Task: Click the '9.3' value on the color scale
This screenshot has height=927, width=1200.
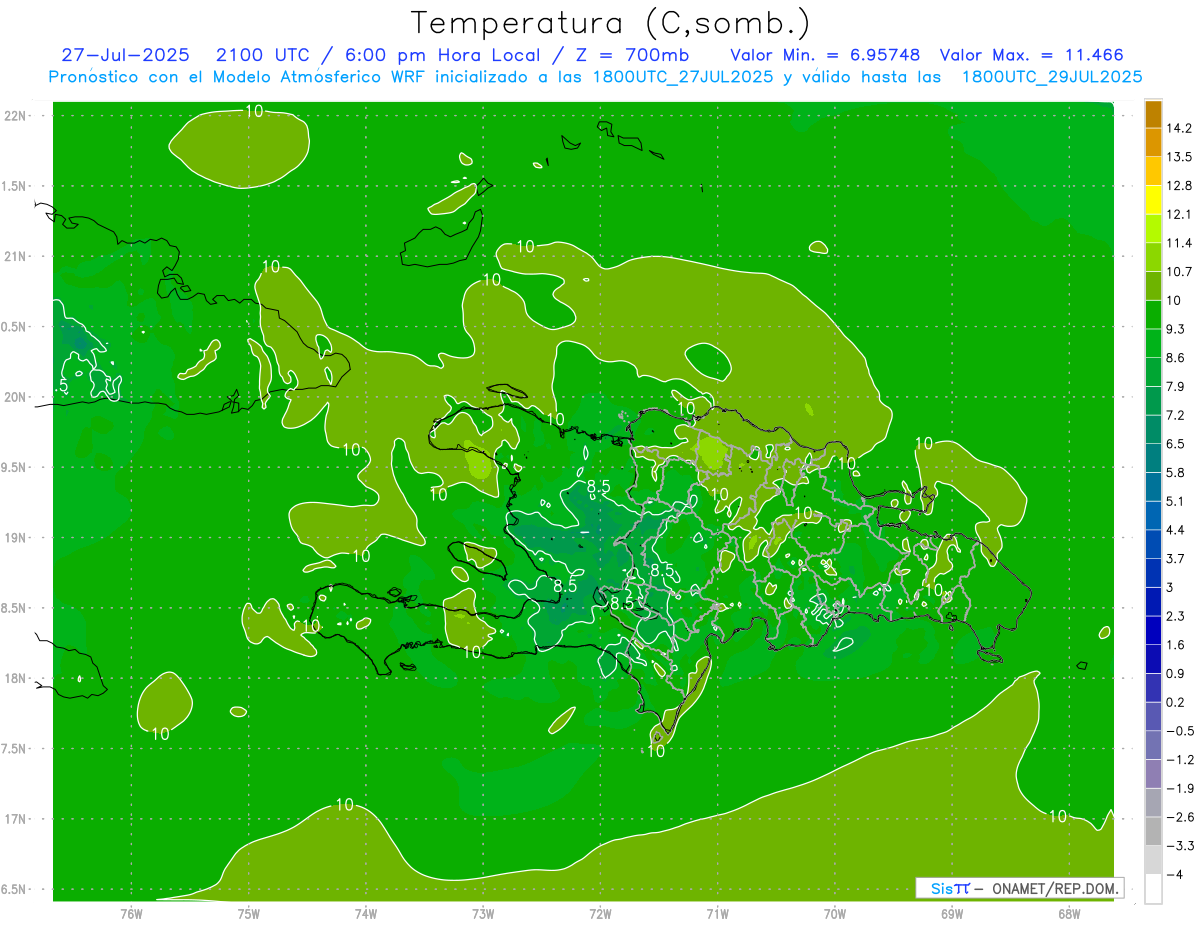Action: (1176, 329)
